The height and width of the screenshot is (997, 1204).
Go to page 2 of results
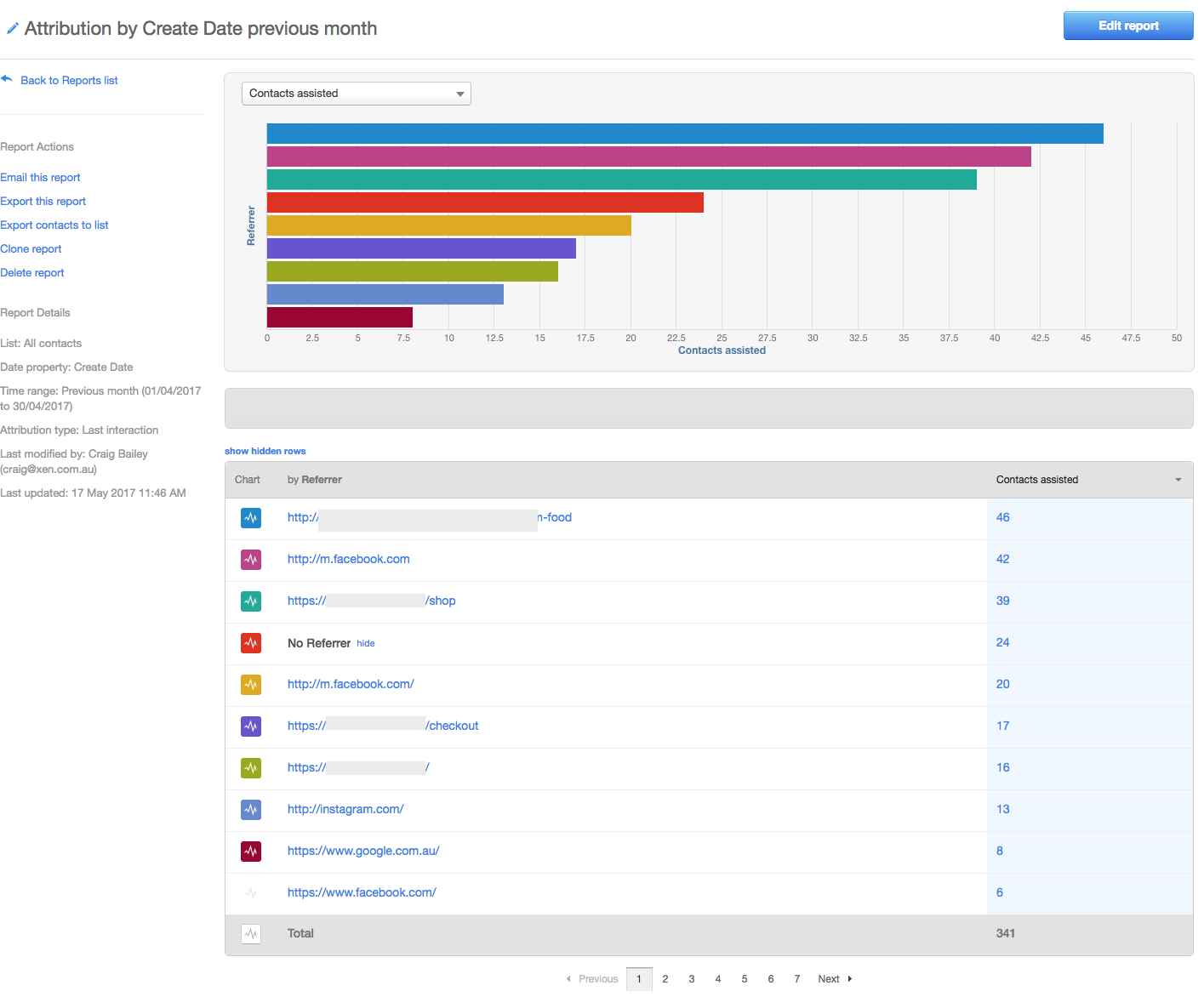[x=665, y=979]
